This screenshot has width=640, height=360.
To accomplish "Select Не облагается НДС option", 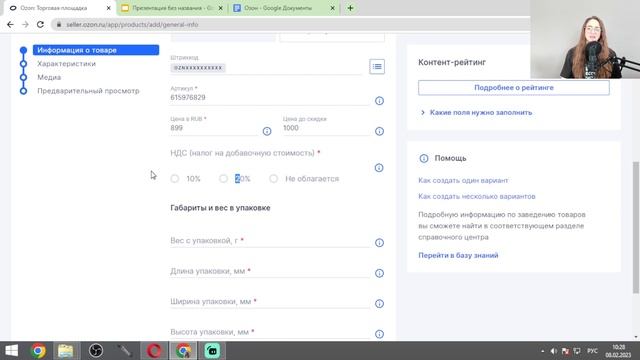I will pos(273,179).
